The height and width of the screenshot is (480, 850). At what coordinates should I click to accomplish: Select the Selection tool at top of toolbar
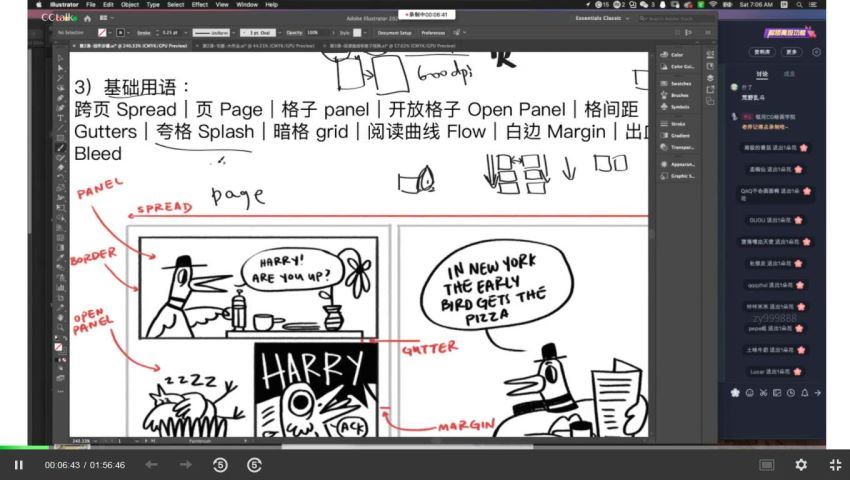pyautogui.click(x=60, y=58)
